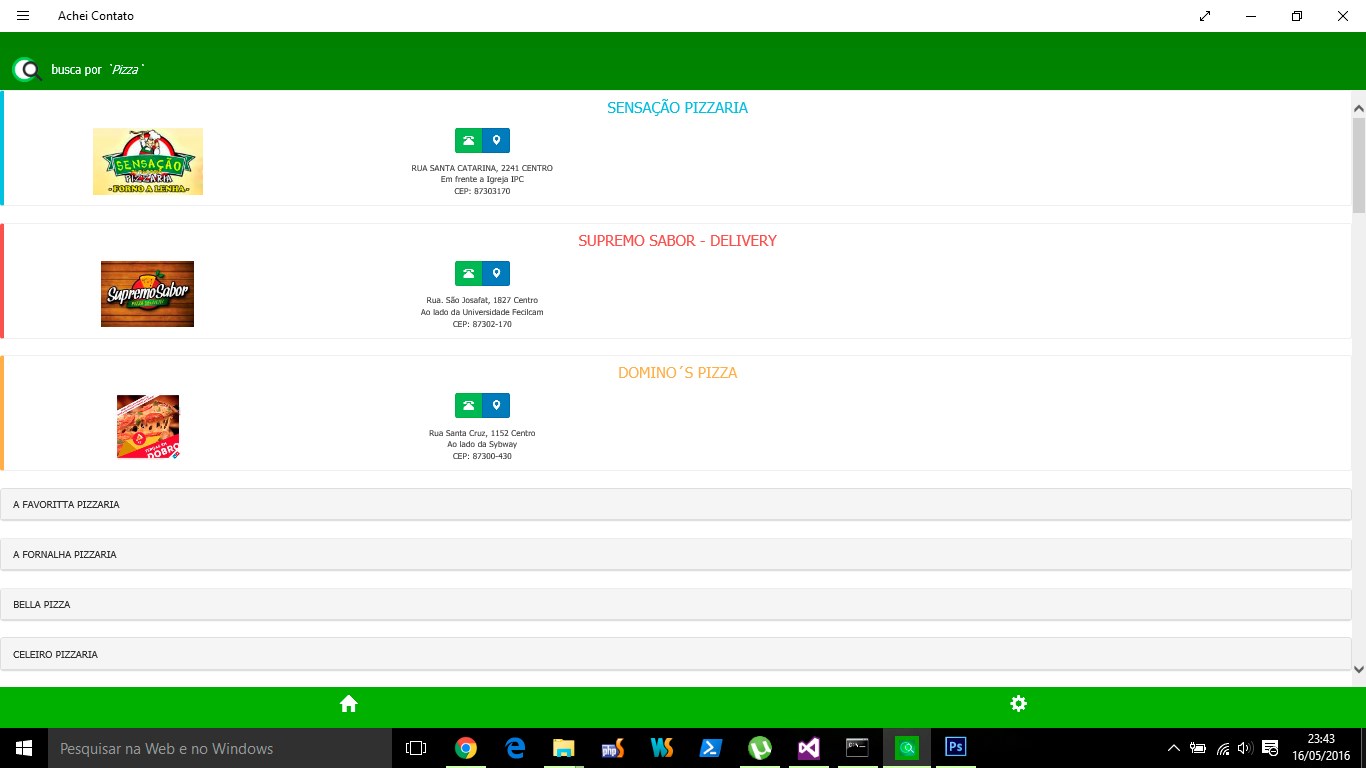Image resolution: width=1366 pixels, height=768 pixels.
Task: Open PhpStorm from taskbar
Action: (613, 748)
